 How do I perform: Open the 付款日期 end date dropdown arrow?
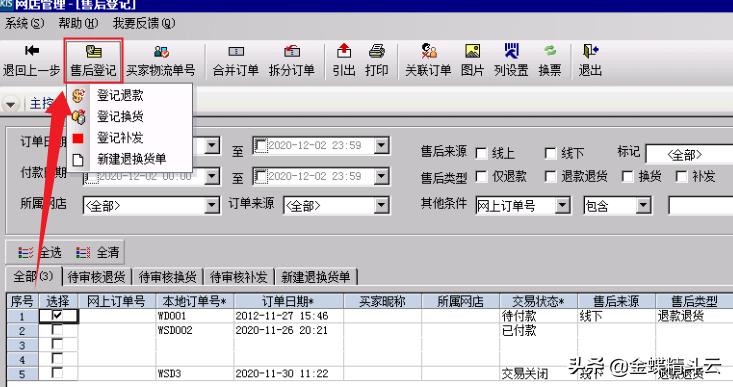click(381, 177)
